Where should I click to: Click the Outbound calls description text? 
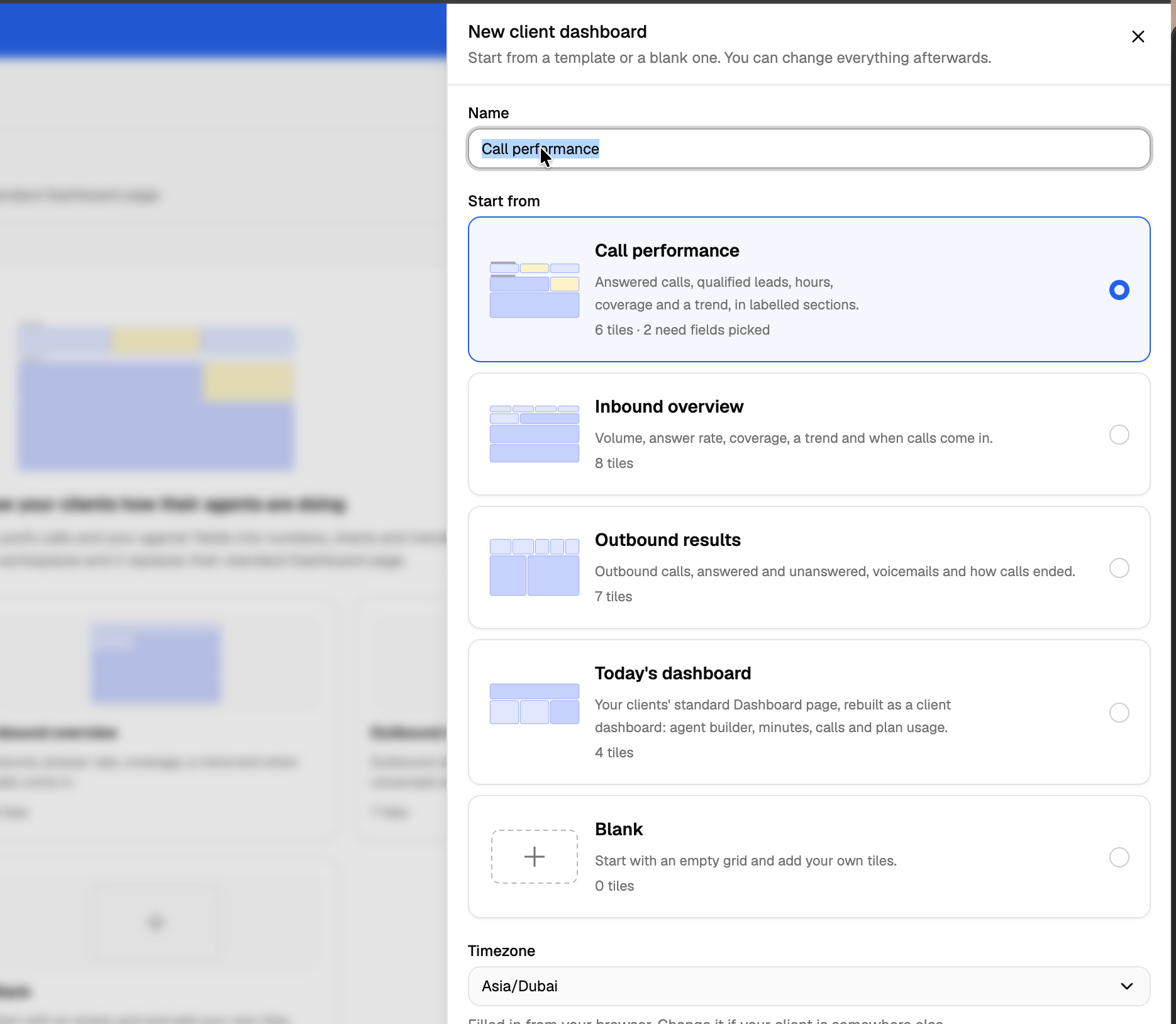pos(835,572)
